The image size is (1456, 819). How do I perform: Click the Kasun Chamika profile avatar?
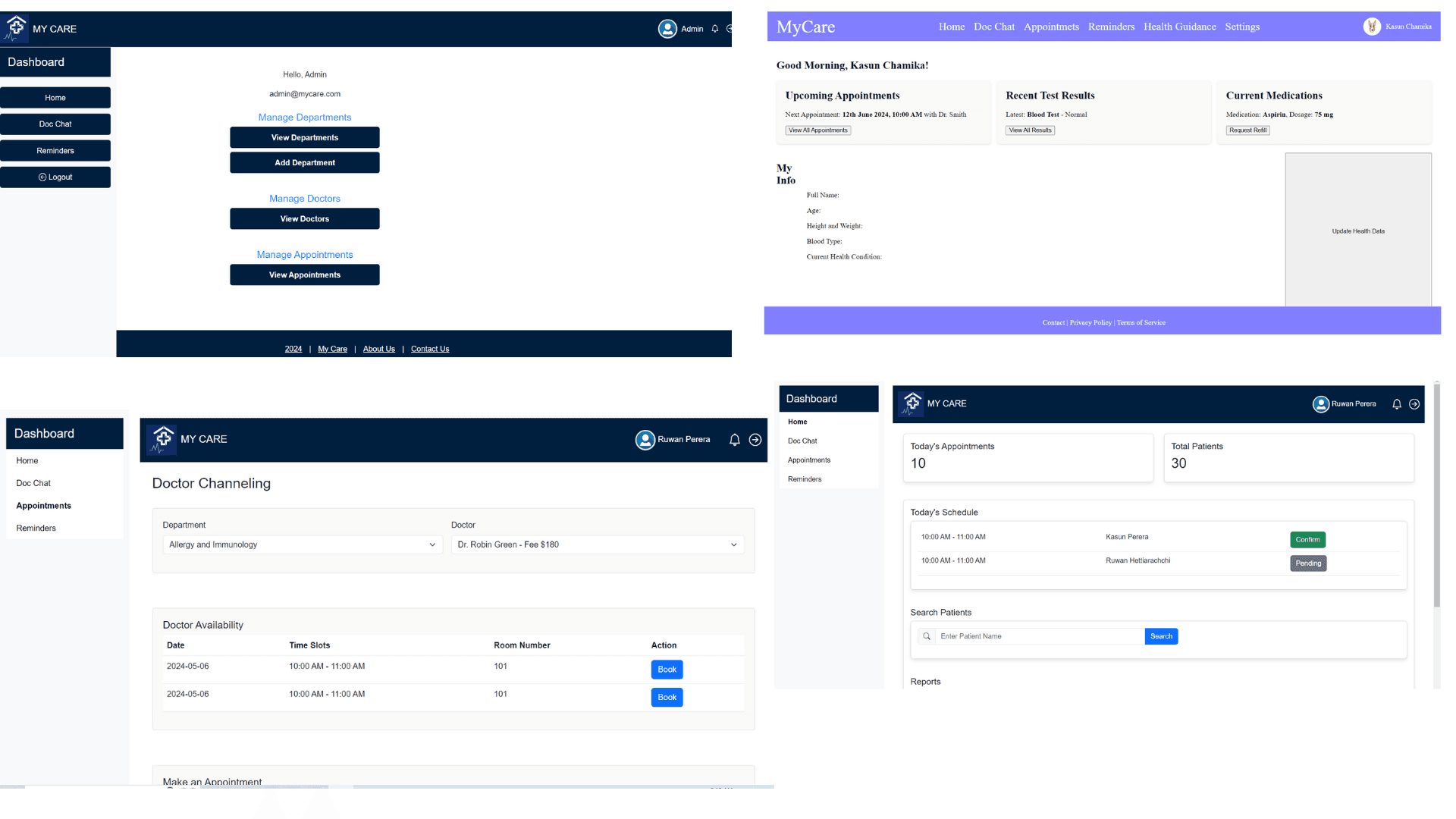1373,26
